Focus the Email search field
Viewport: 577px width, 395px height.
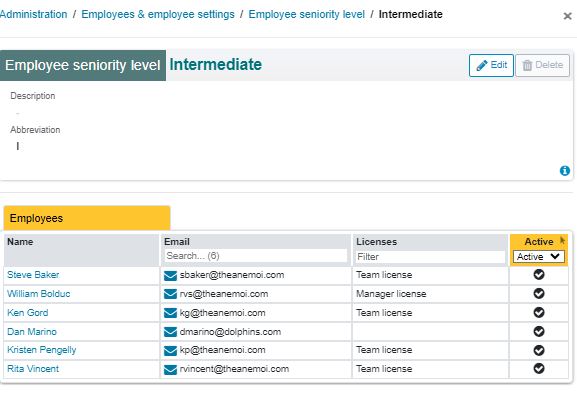point(255,256)
